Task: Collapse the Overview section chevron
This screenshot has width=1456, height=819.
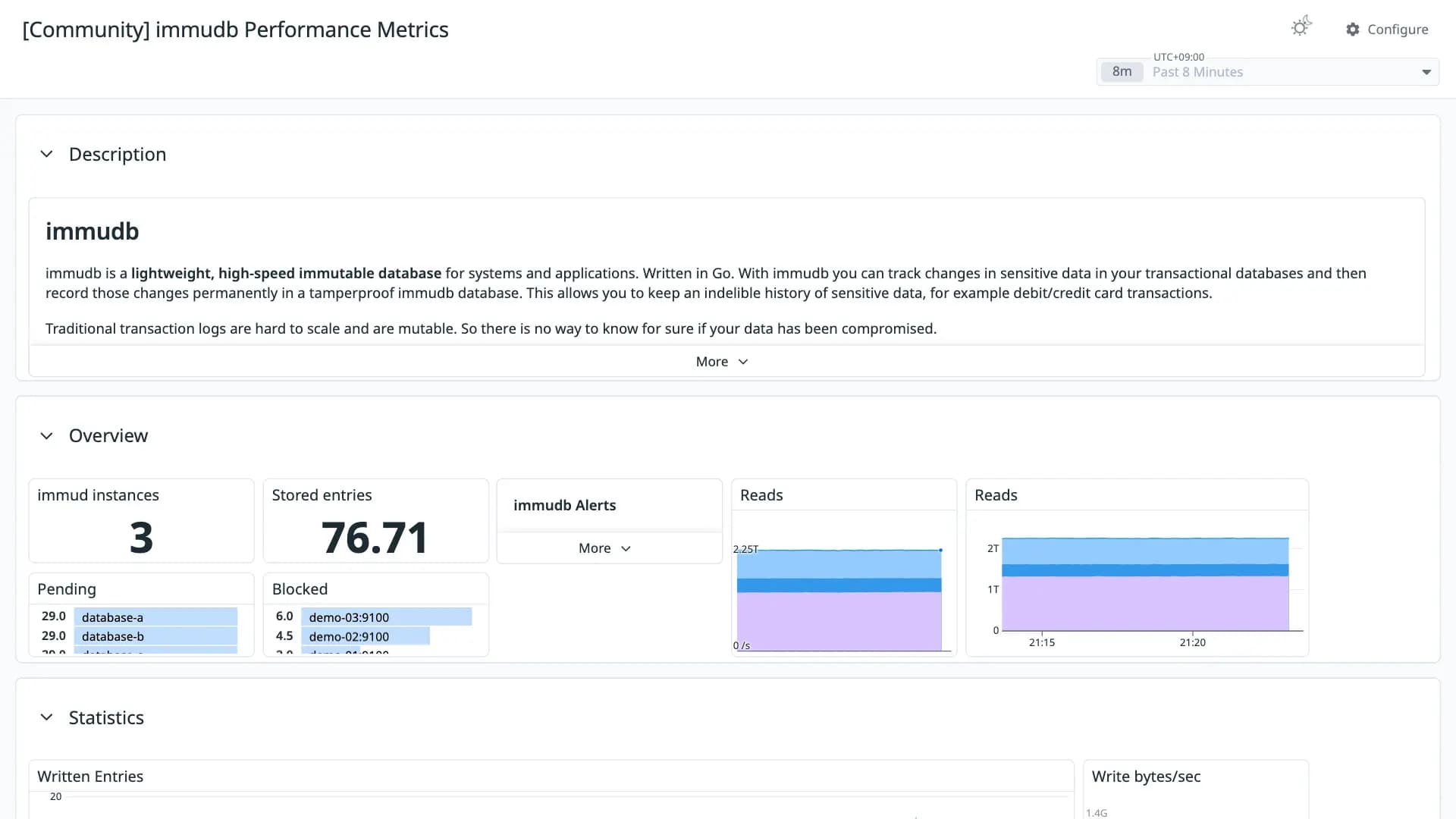Action: point(46,436)
